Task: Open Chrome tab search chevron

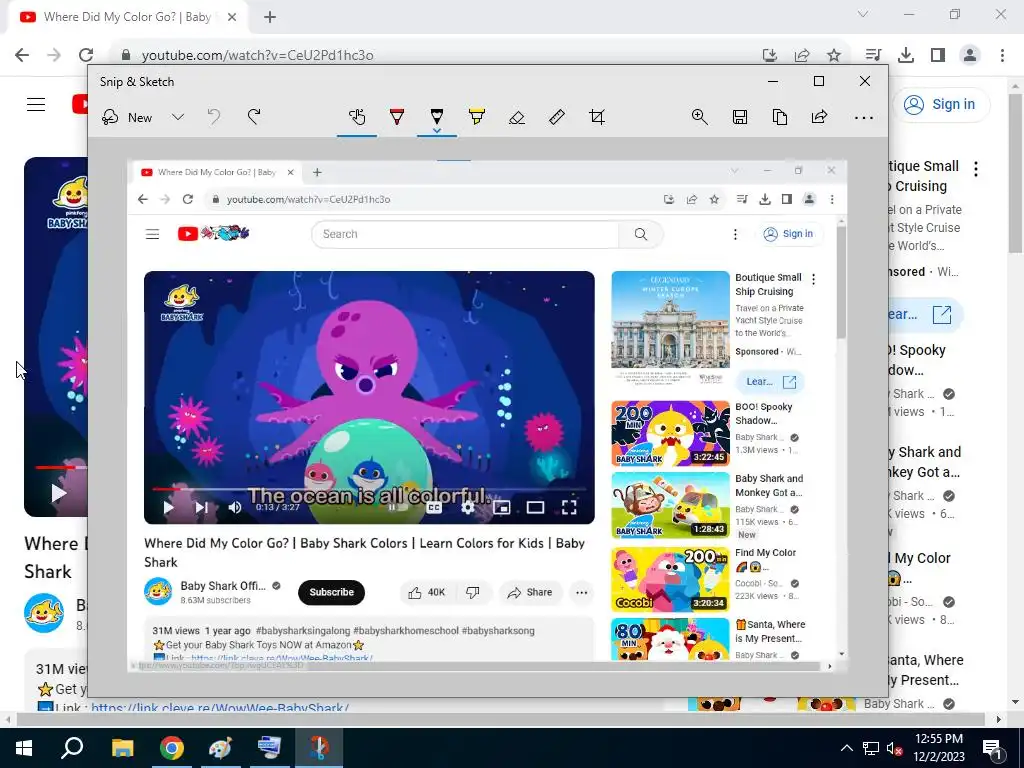Action: (x=863, y=14)
